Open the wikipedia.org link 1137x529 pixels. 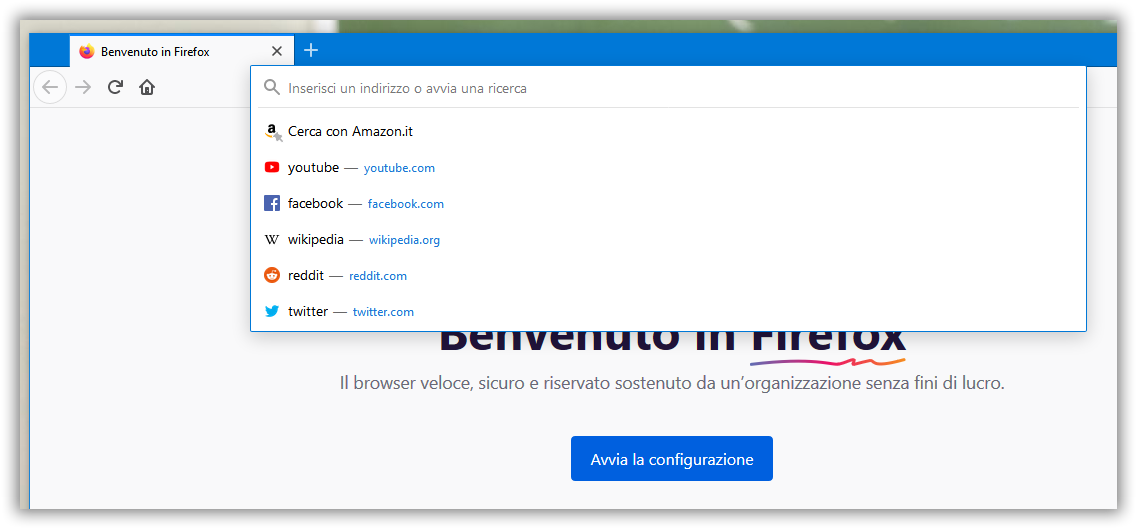click(405, 240)
